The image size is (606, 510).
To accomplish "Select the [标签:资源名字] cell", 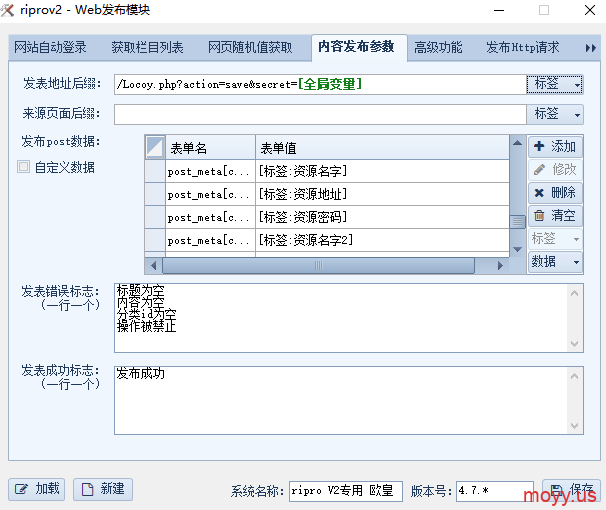I will pos(382,171).
